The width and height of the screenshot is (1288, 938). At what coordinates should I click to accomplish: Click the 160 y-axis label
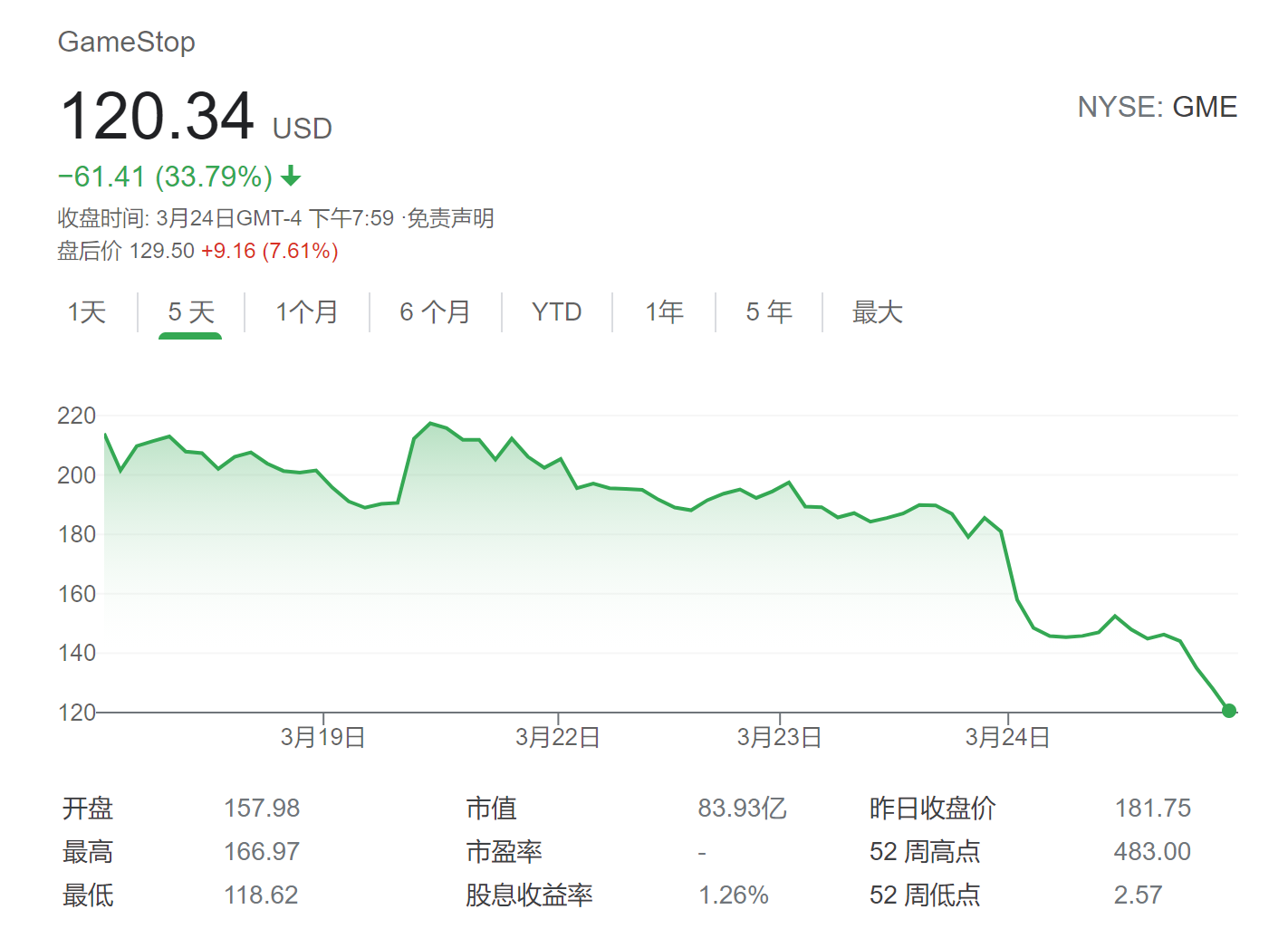point(76,594)
